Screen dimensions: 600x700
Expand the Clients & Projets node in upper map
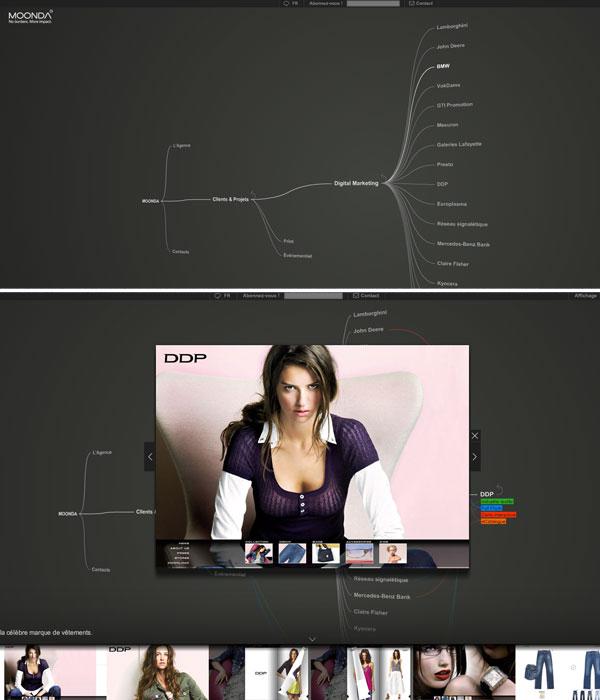tap(230, 199)
